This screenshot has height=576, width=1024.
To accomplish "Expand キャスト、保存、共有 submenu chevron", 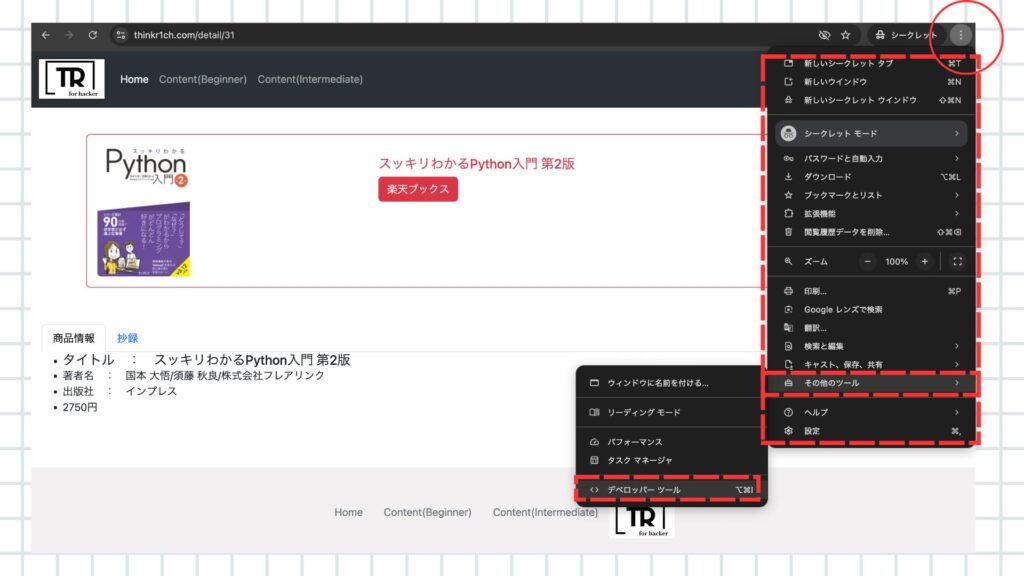I will click(x=957, y=364).
